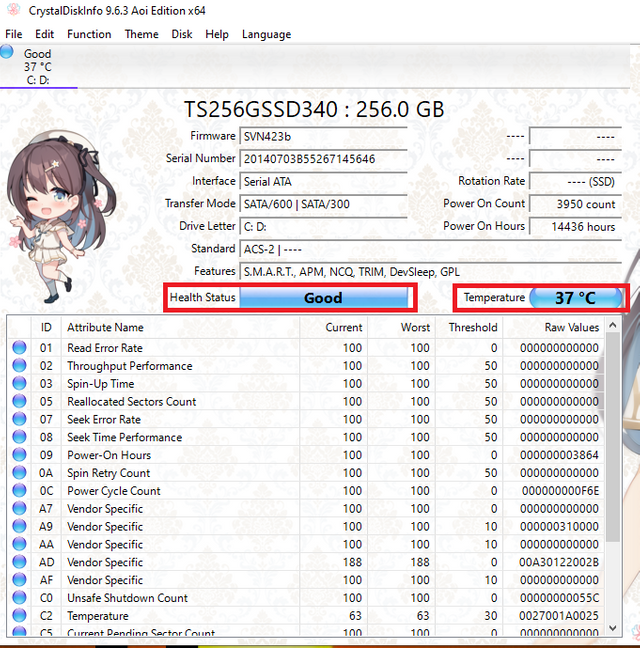Click raw value 00000000055C

coord(559,598)
